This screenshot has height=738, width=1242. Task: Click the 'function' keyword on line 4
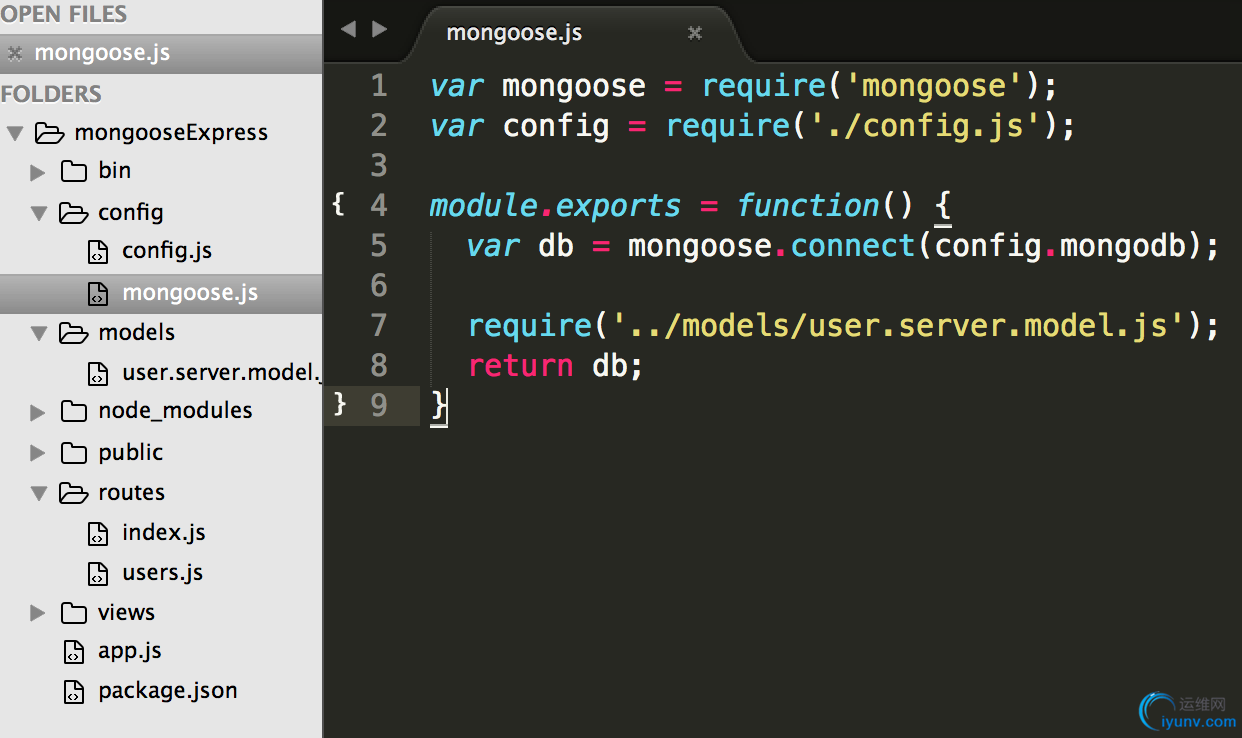pos(808,206)
